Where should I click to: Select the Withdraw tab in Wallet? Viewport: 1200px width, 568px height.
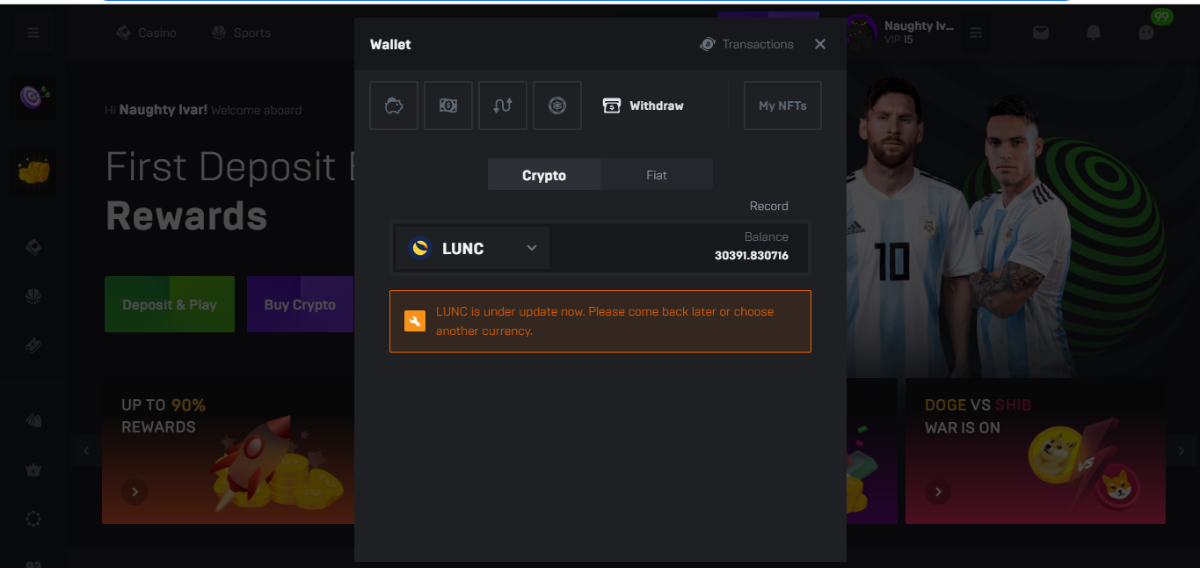(x=643, y=106)
